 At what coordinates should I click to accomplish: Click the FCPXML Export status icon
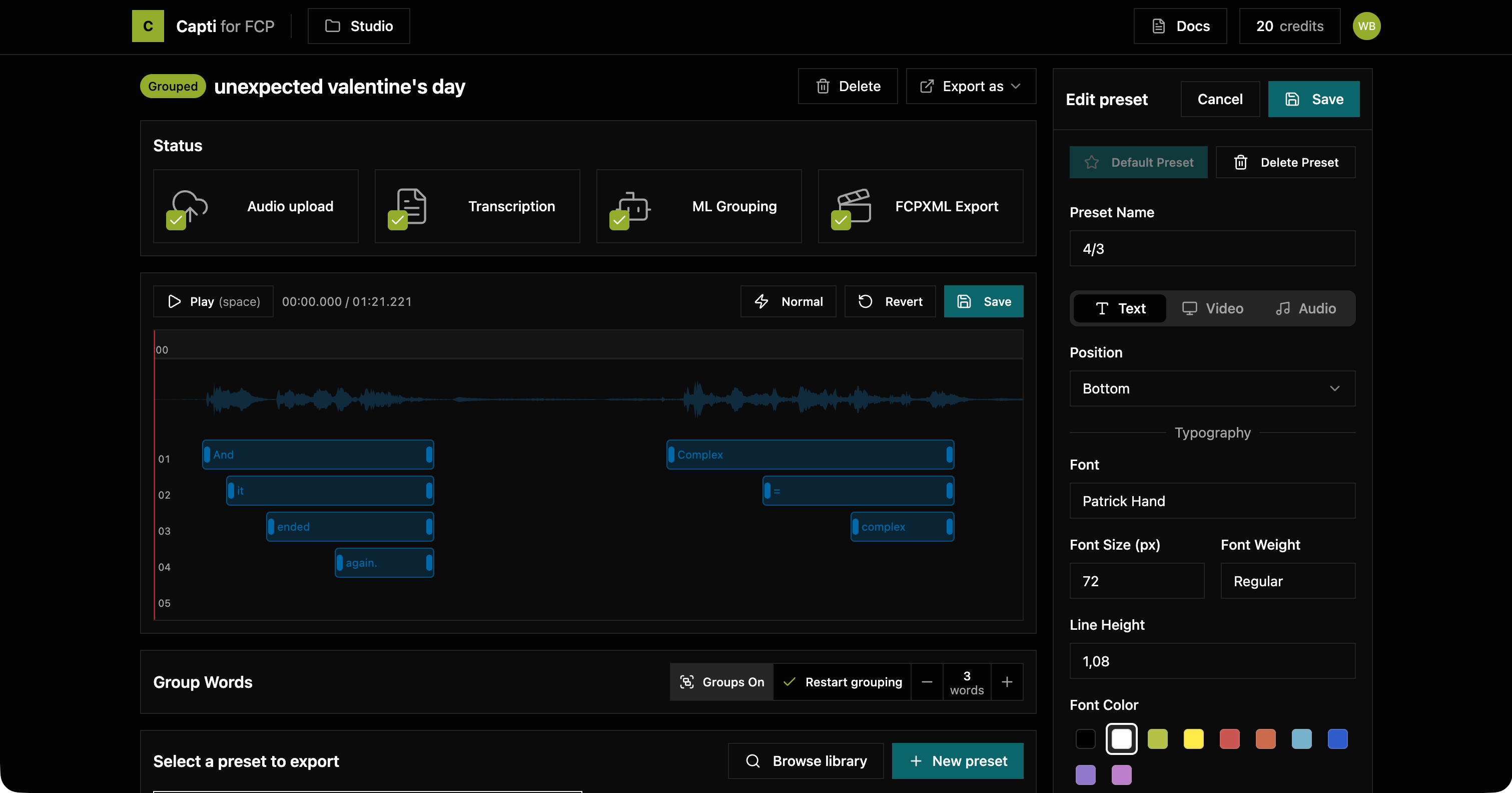coord(853,207)
